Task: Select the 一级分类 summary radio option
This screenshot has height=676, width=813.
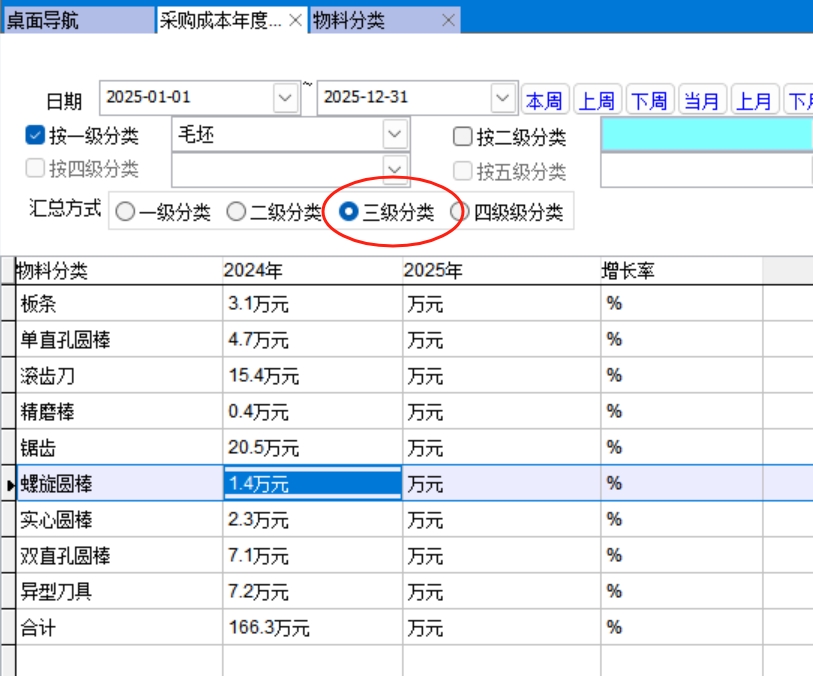Action: [125, 212]
